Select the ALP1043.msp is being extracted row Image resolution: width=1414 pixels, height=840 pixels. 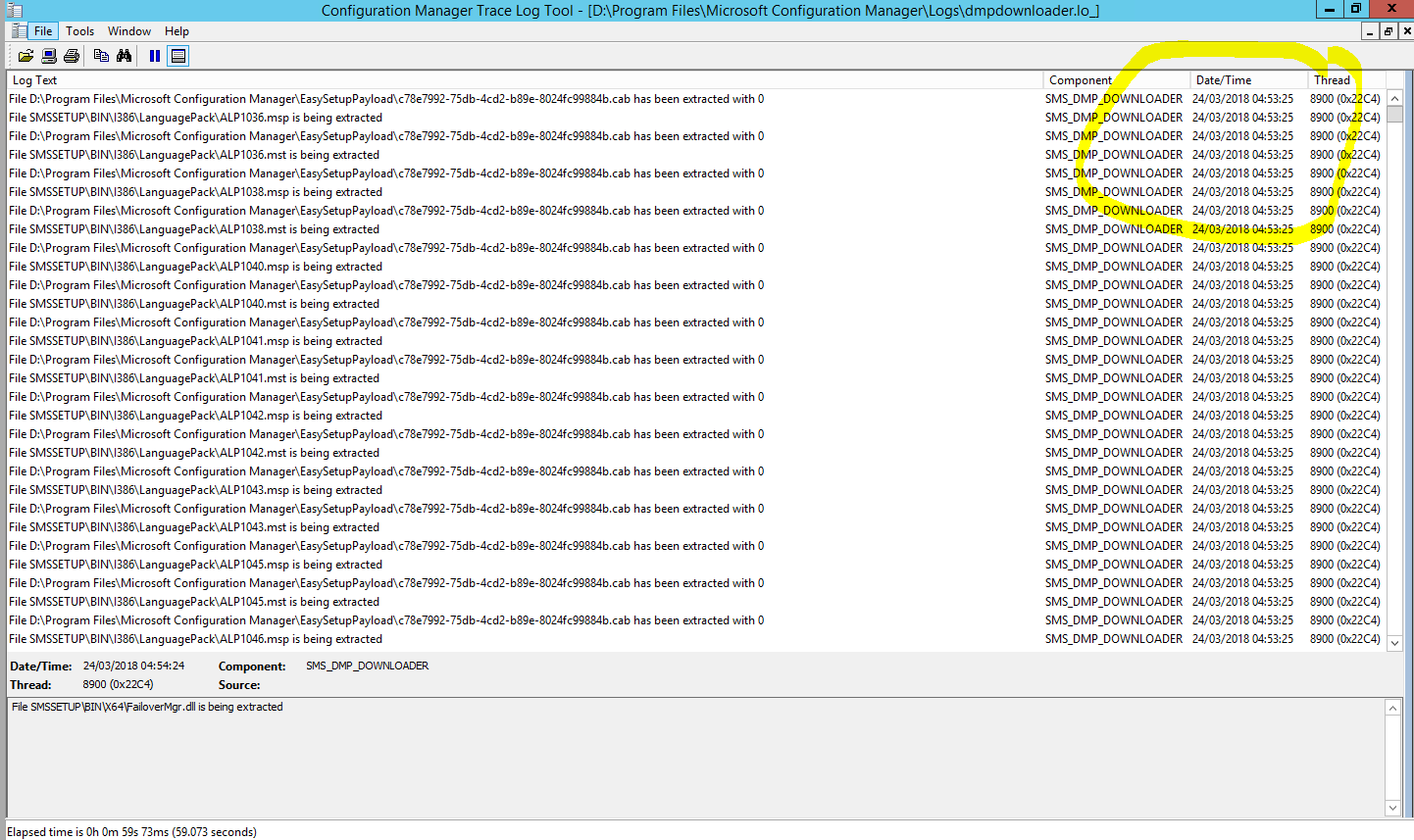tap(696, 490)
